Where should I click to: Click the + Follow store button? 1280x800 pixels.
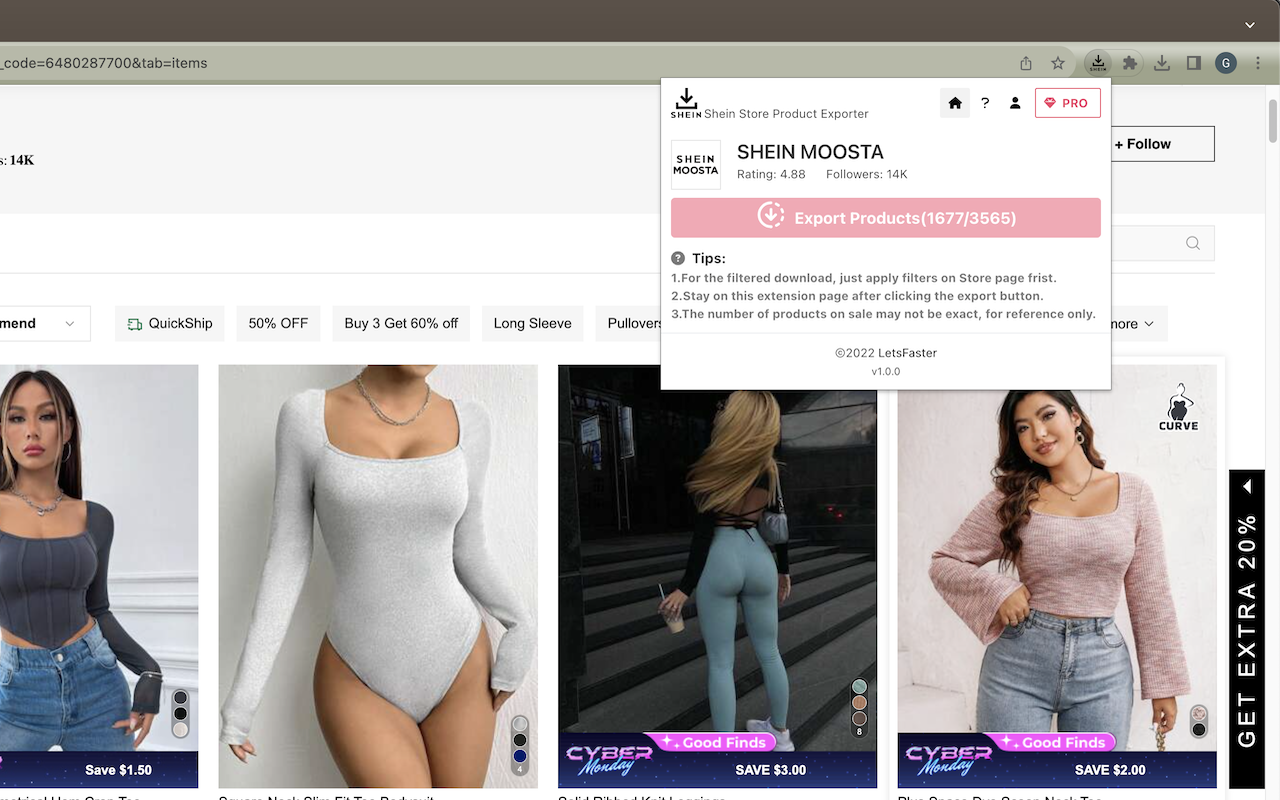tap(1163, 144)
